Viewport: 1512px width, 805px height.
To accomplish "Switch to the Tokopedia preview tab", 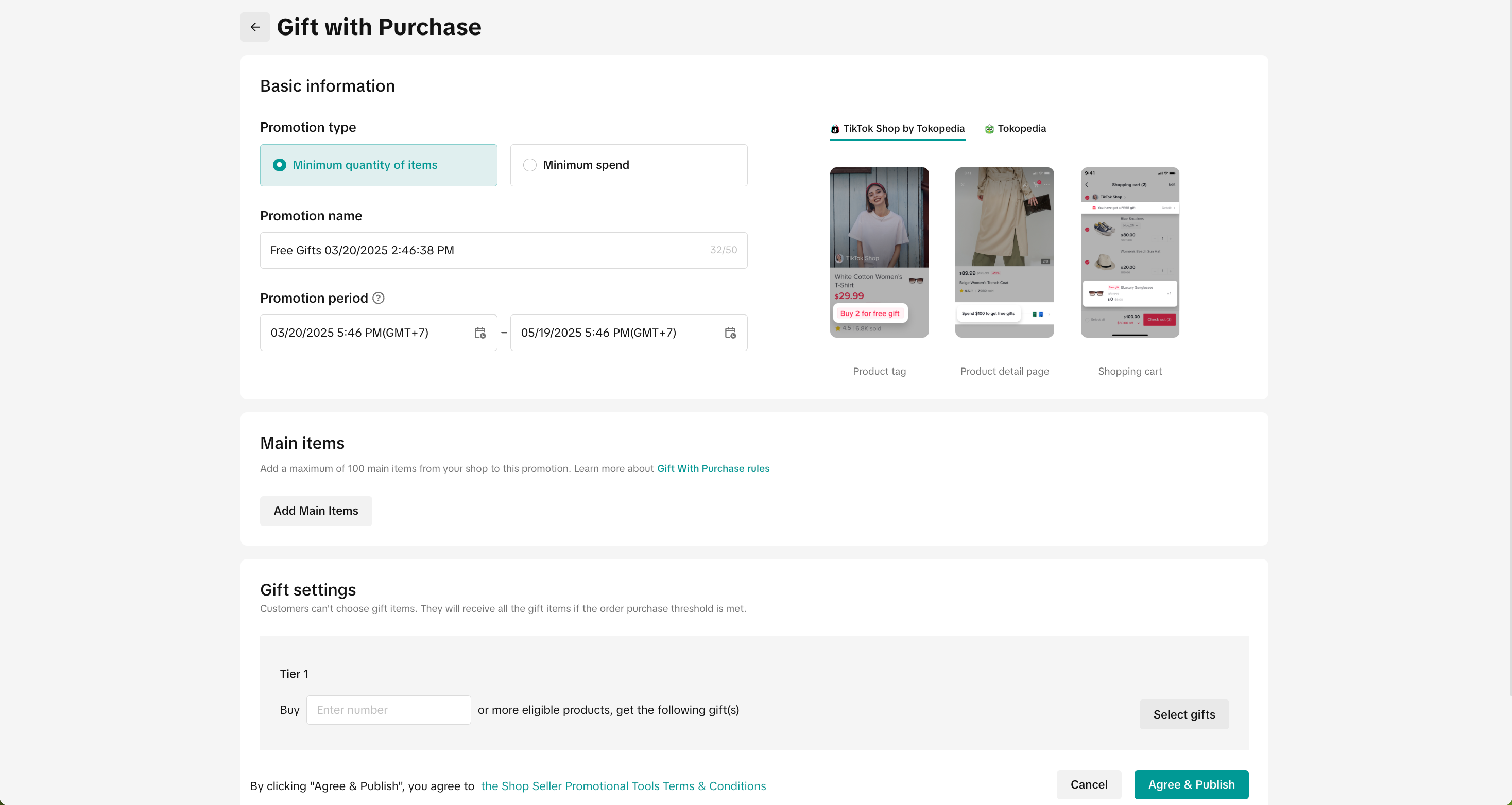I will click(1021, 129).
